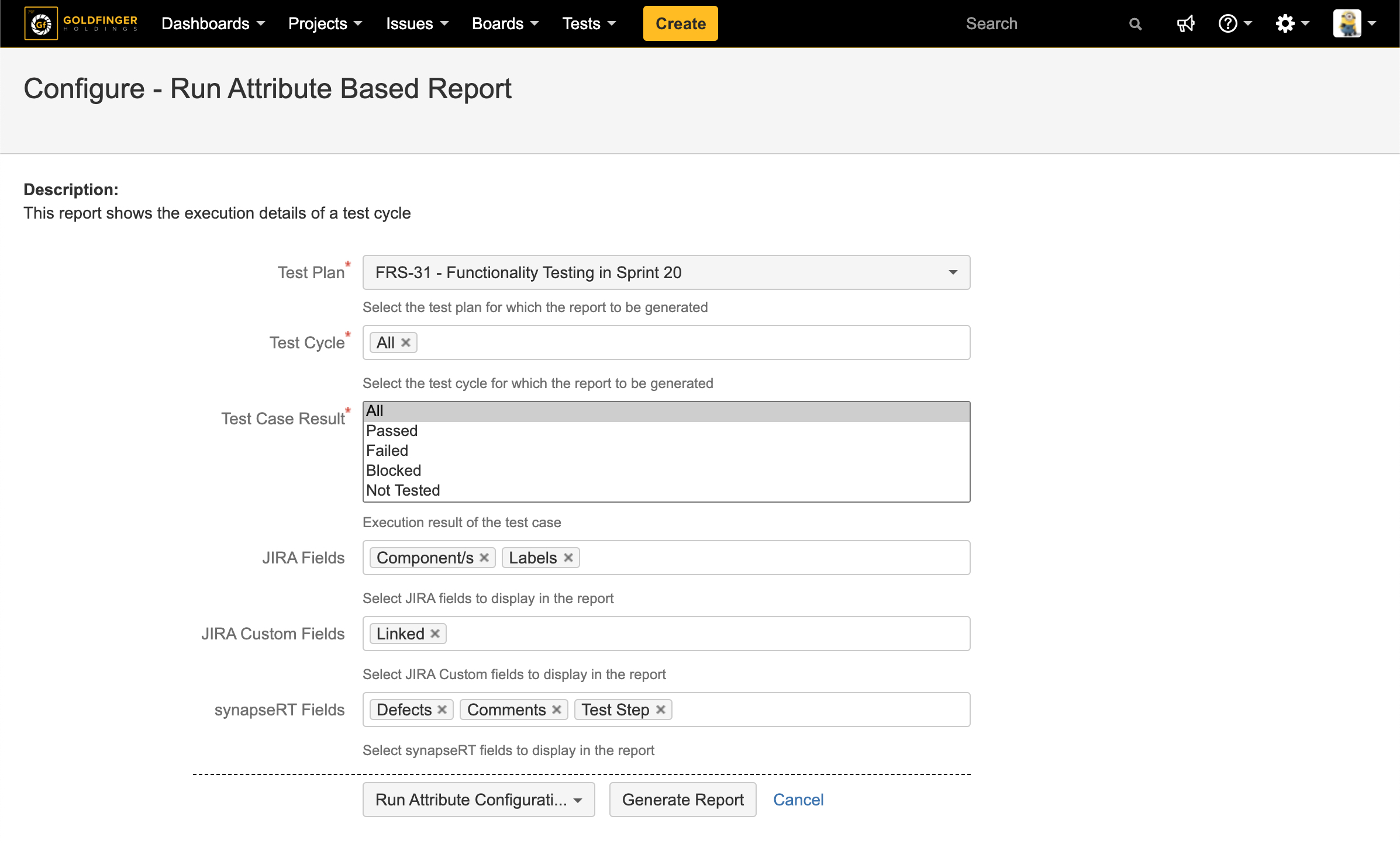Remove the Component/s tag
This screenshot has height=844, width=1400.
484,558
